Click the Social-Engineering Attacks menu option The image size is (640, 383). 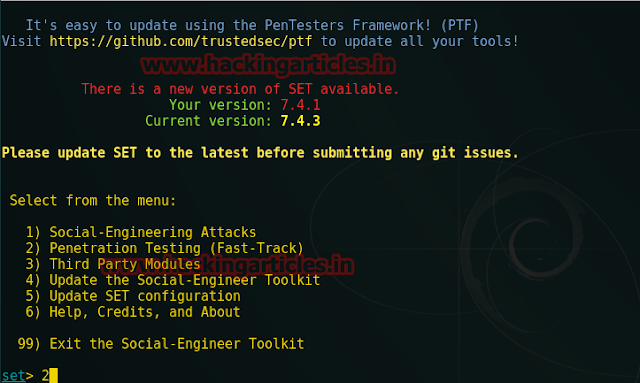[140, 232]
